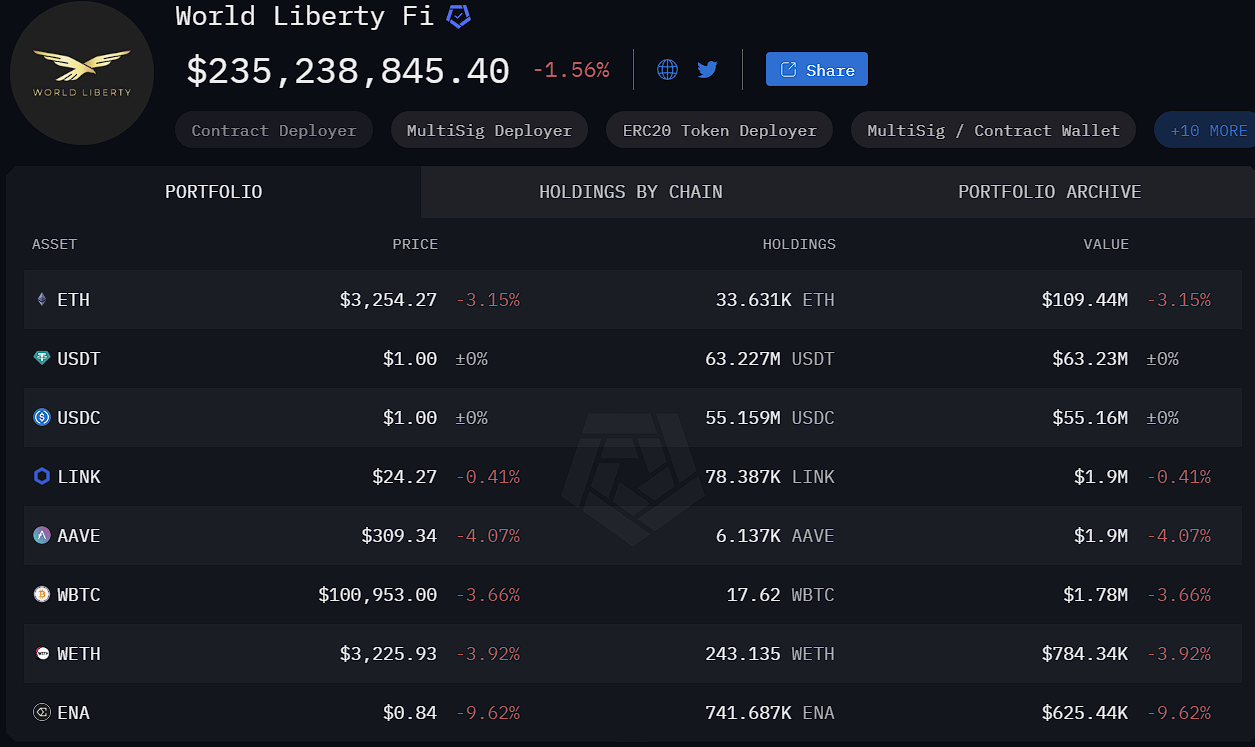The height and width of the screenshot is (747, 1255).
Task: Open the ENA asset link
Action: tap(73, 713)
